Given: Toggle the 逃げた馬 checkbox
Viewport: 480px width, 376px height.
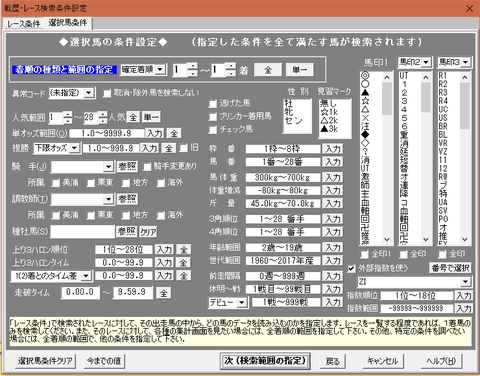Looking at the screenshot, I should [212, 104].
